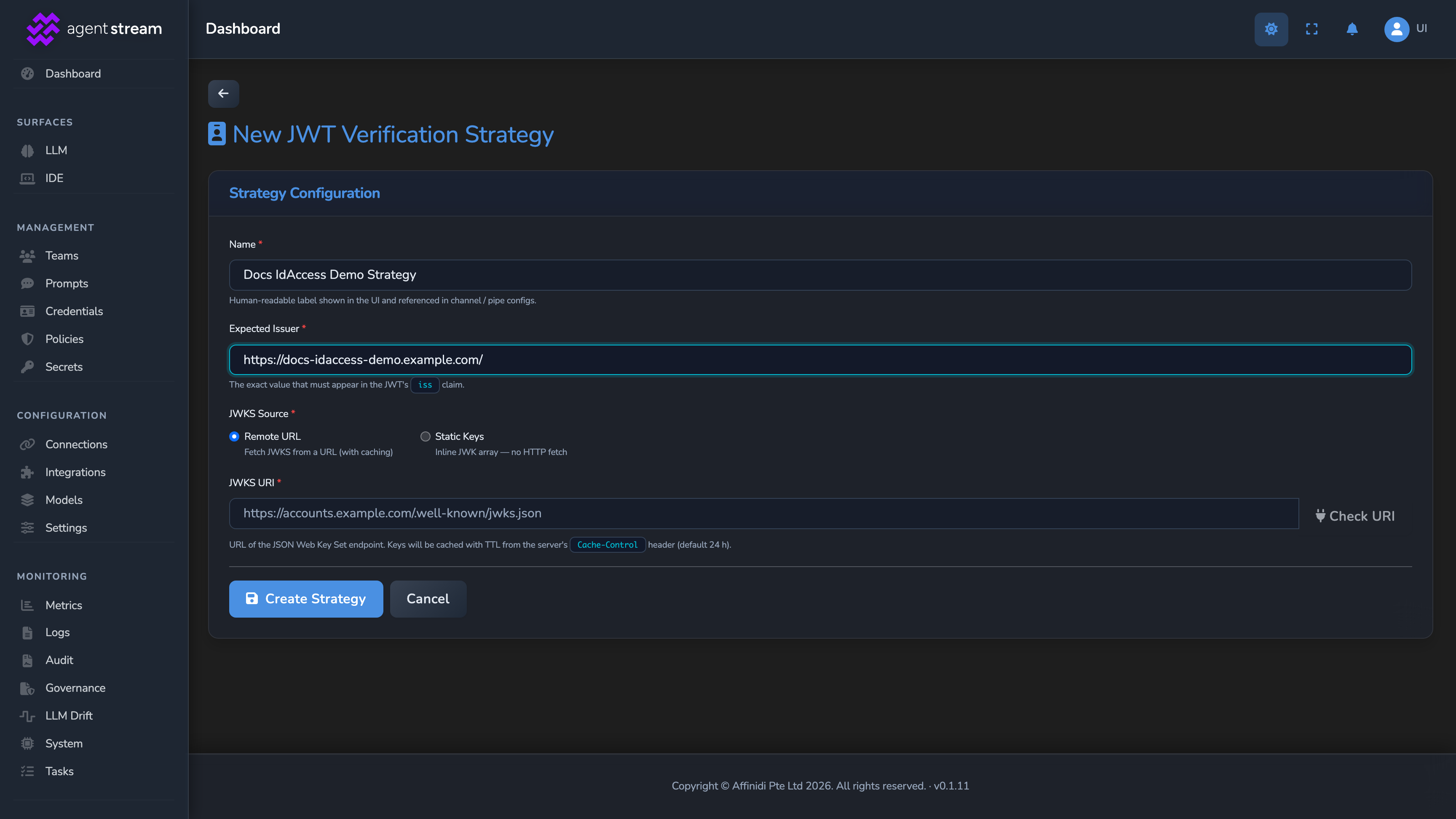1456x819 pixels.
Task: Open notifications bell icon
Action: (1352, 29)
